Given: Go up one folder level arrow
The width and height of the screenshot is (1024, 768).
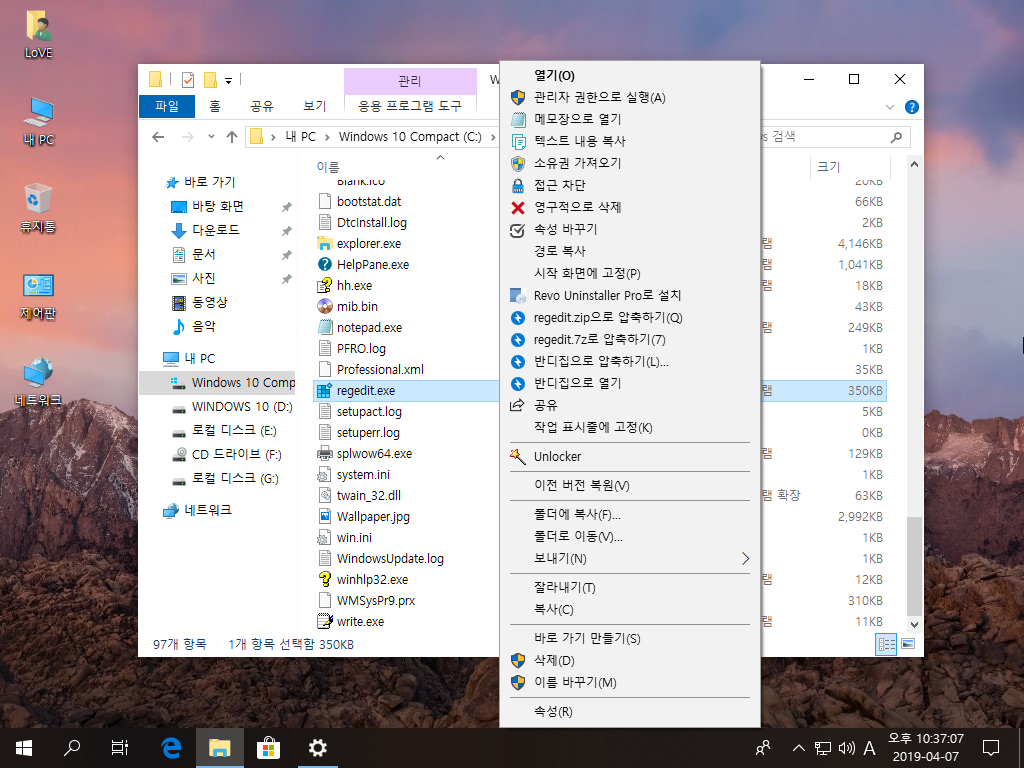Looking at the screenshot, I should 231,137.
